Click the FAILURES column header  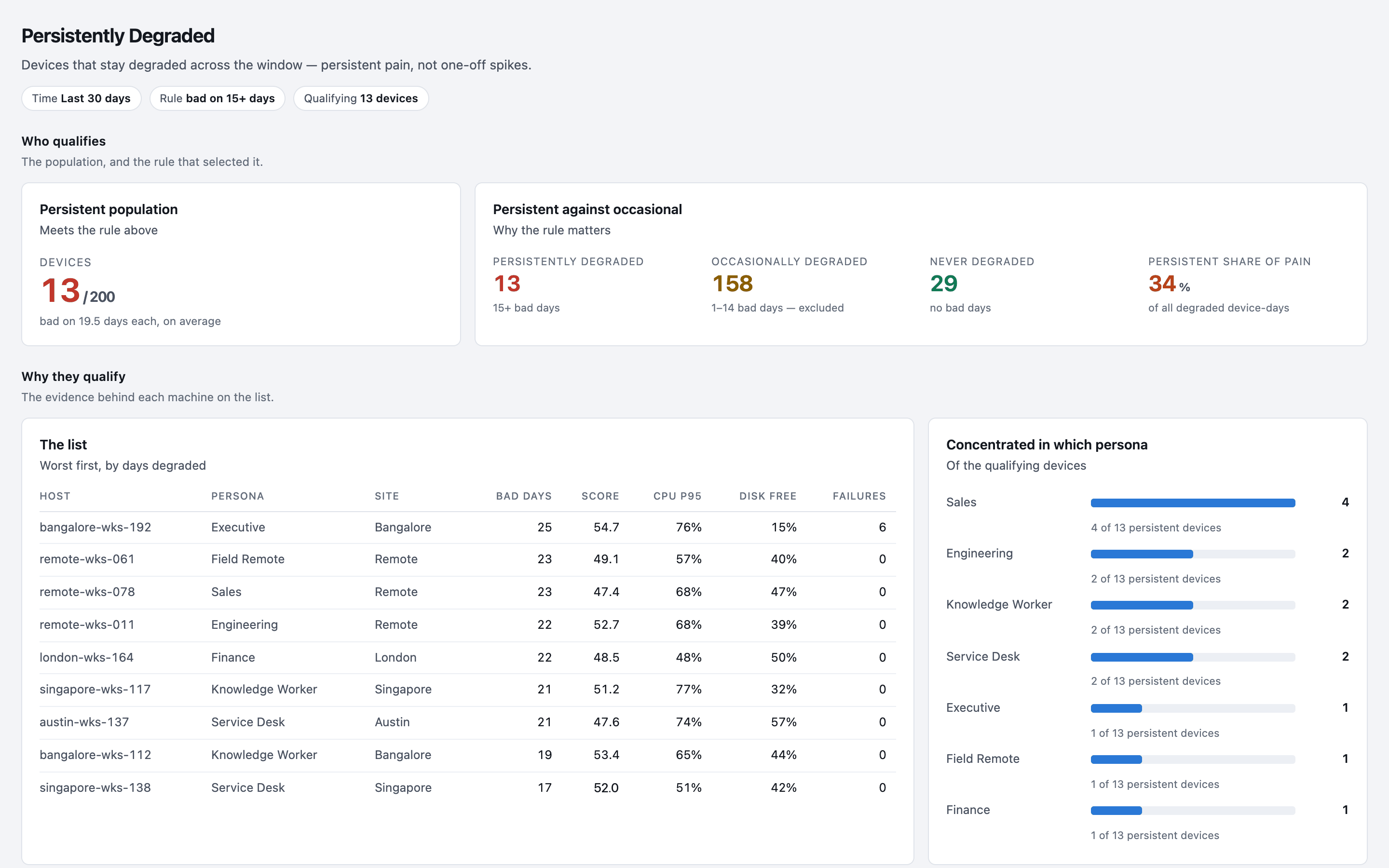coord(859,496)
